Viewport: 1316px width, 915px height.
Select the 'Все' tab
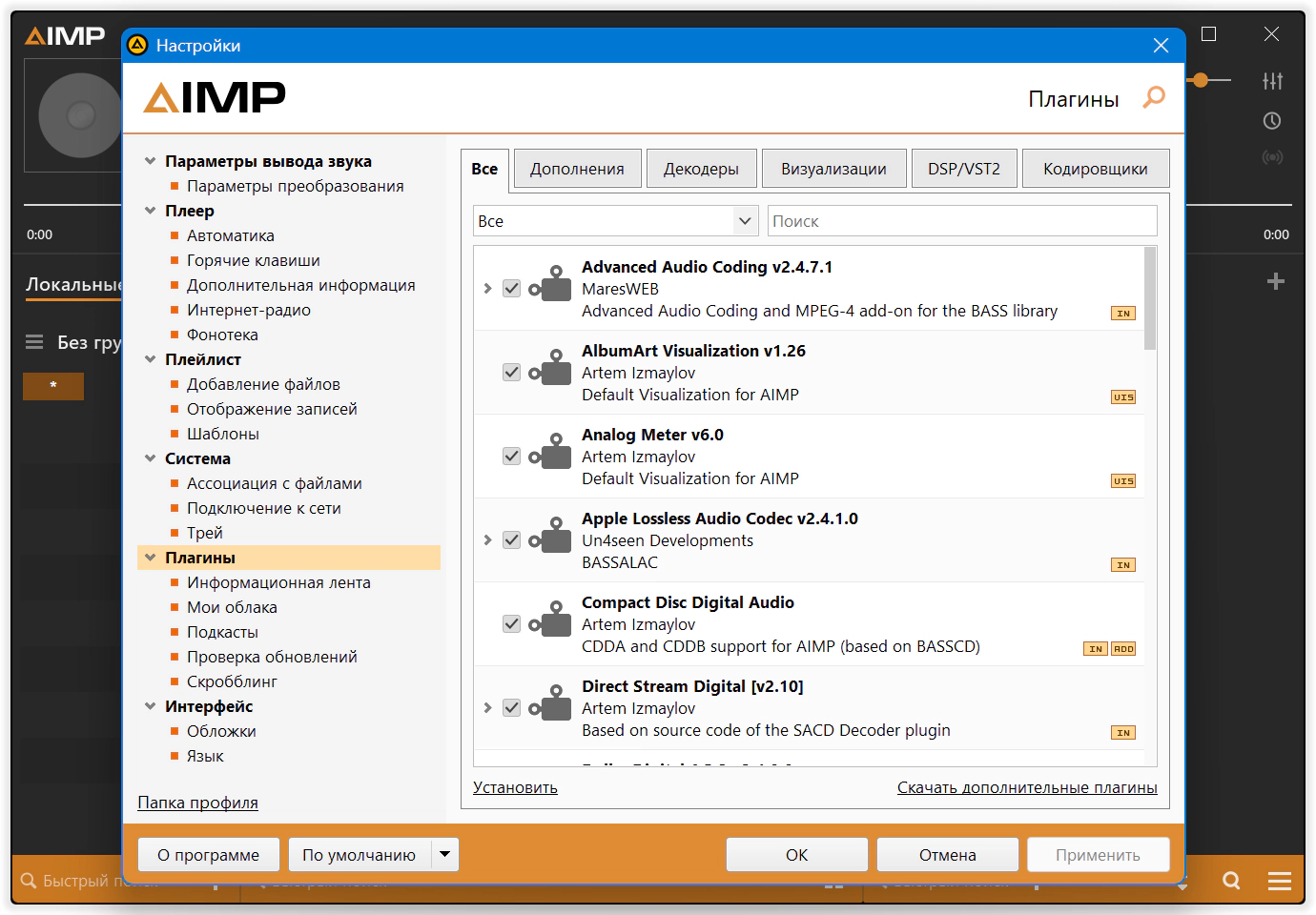484,169
